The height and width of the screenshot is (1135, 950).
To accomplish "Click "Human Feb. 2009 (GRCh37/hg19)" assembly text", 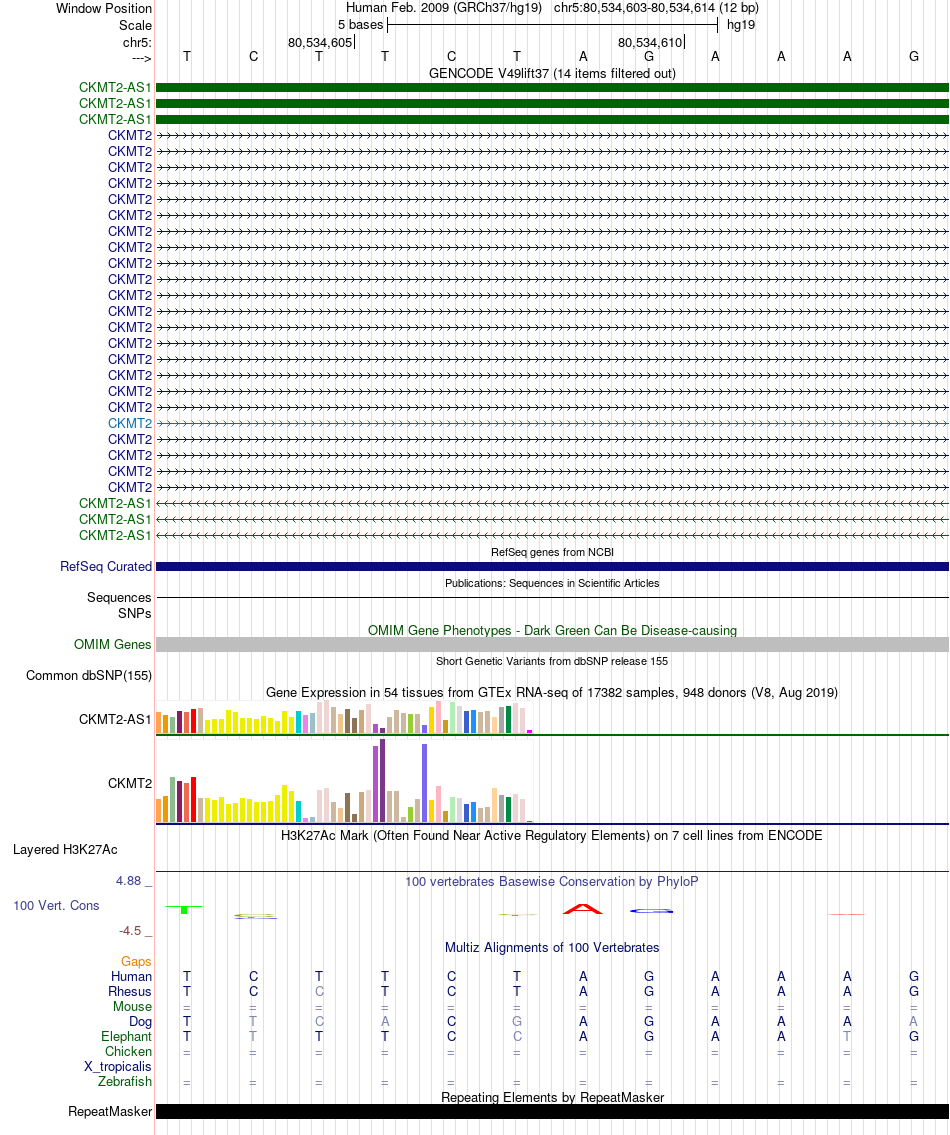I will tap(444, 8).
